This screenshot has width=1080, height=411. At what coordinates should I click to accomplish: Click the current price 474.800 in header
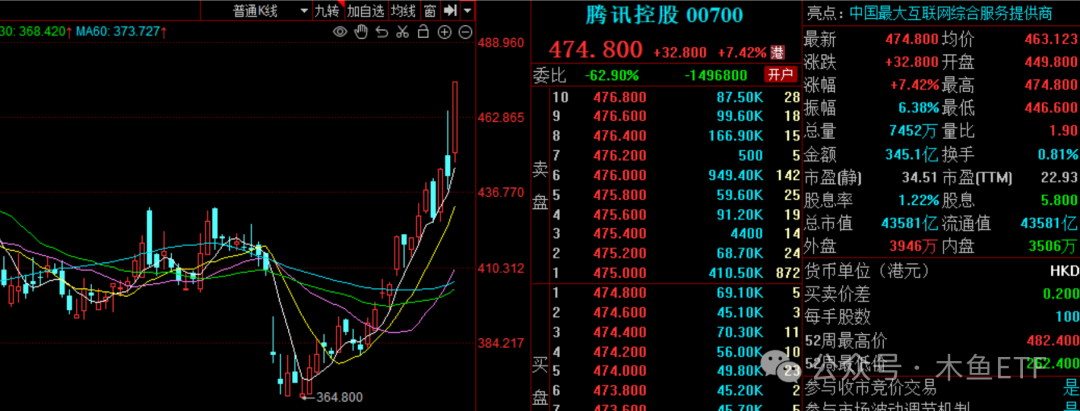[x=595, y=50]
